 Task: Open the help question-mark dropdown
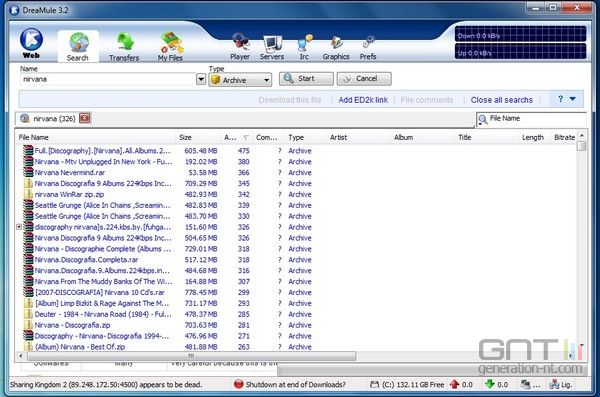pyautogui.click(x=566, y=99)
